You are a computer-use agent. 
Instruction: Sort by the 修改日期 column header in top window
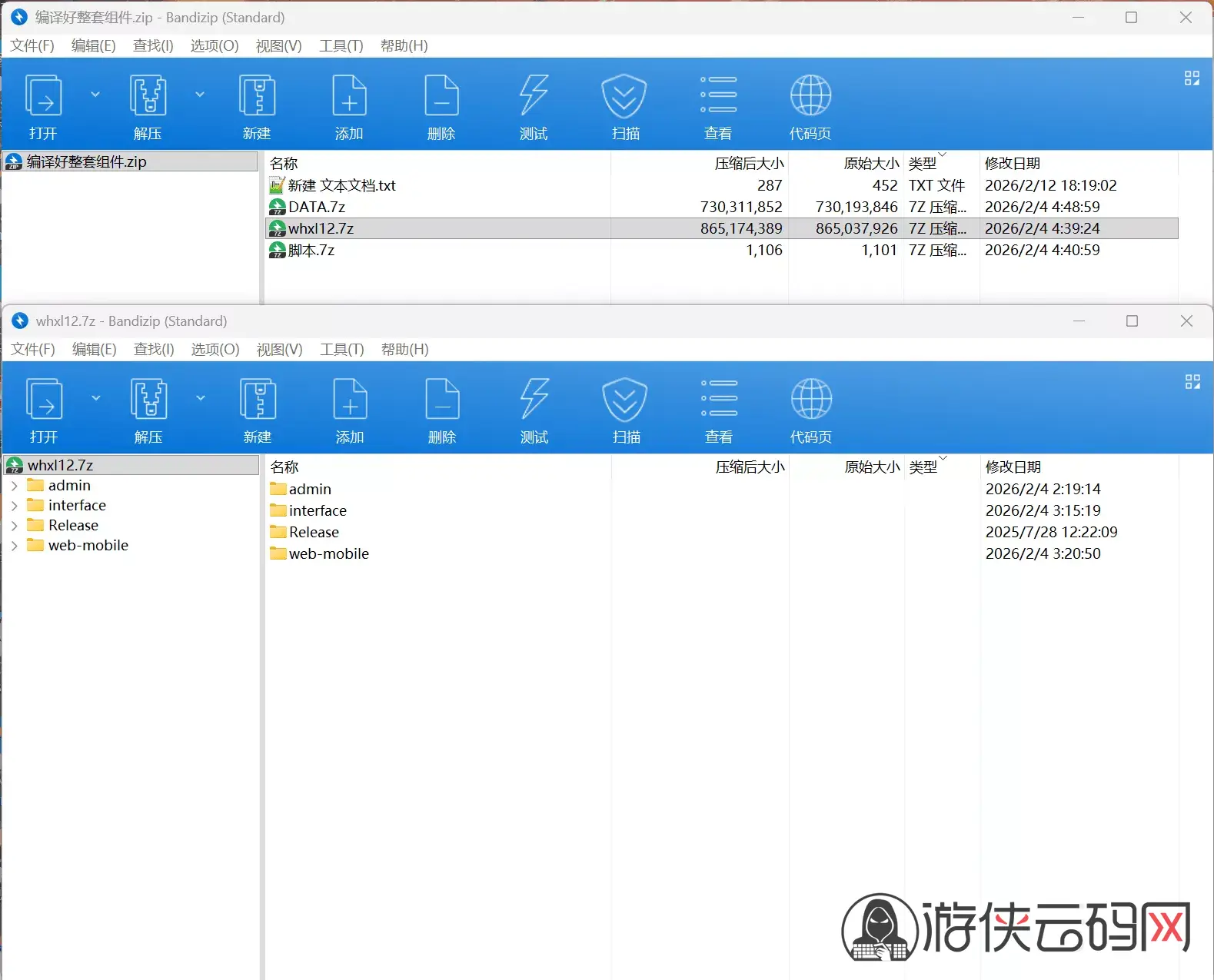point(1013,163)
